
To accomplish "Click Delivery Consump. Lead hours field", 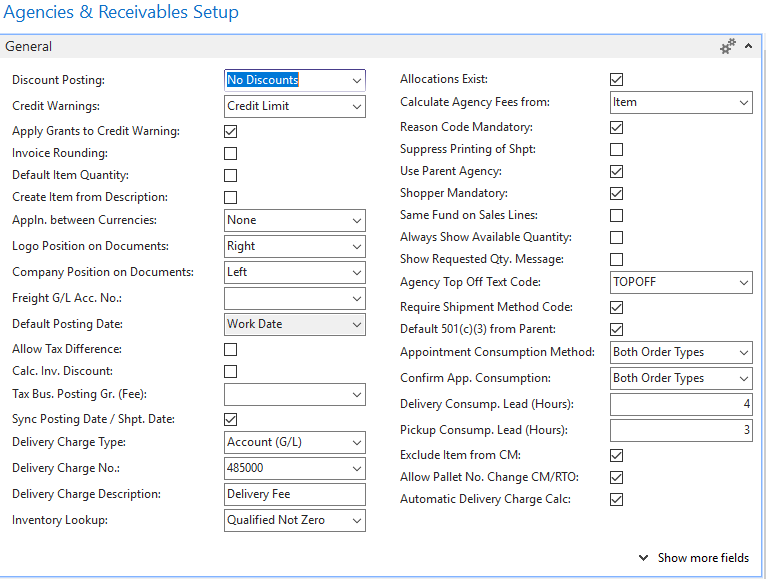I will [680, 404].
